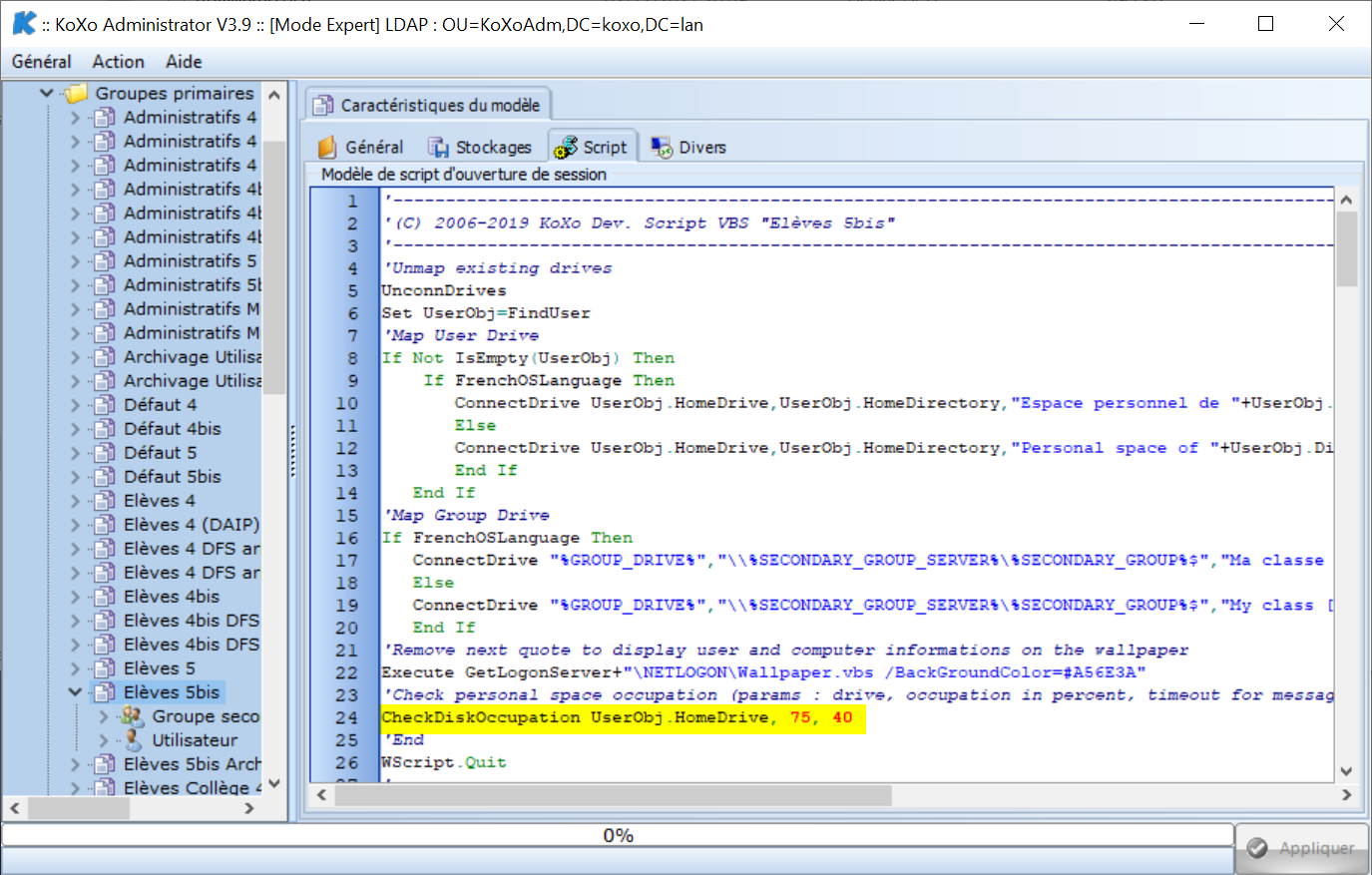
Task: Click the Appliquer button
Action: (x=1302, y=848)
